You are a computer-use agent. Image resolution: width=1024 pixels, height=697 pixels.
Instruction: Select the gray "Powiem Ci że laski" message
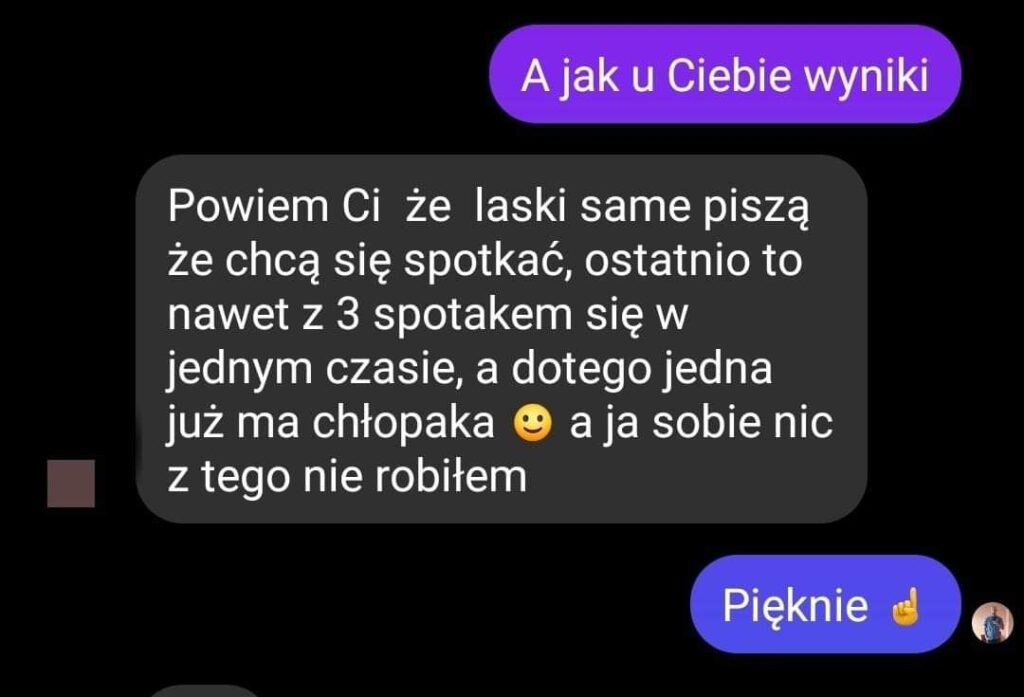[502, 339]
